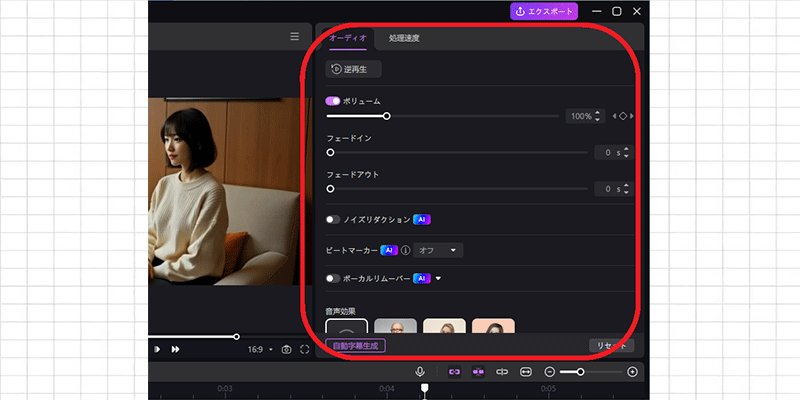Image resolution: width=800 pixels, height=400 pixels.
Task: Click the エクスポート export button
Action: (544, 11)
